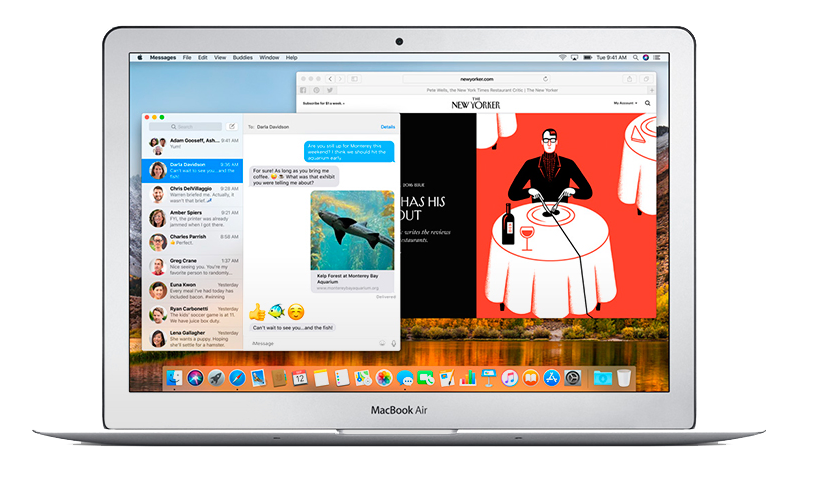Click the newyorker.com address bar in Safari
This screenshot has width=828, height=482.
point(476,79)
